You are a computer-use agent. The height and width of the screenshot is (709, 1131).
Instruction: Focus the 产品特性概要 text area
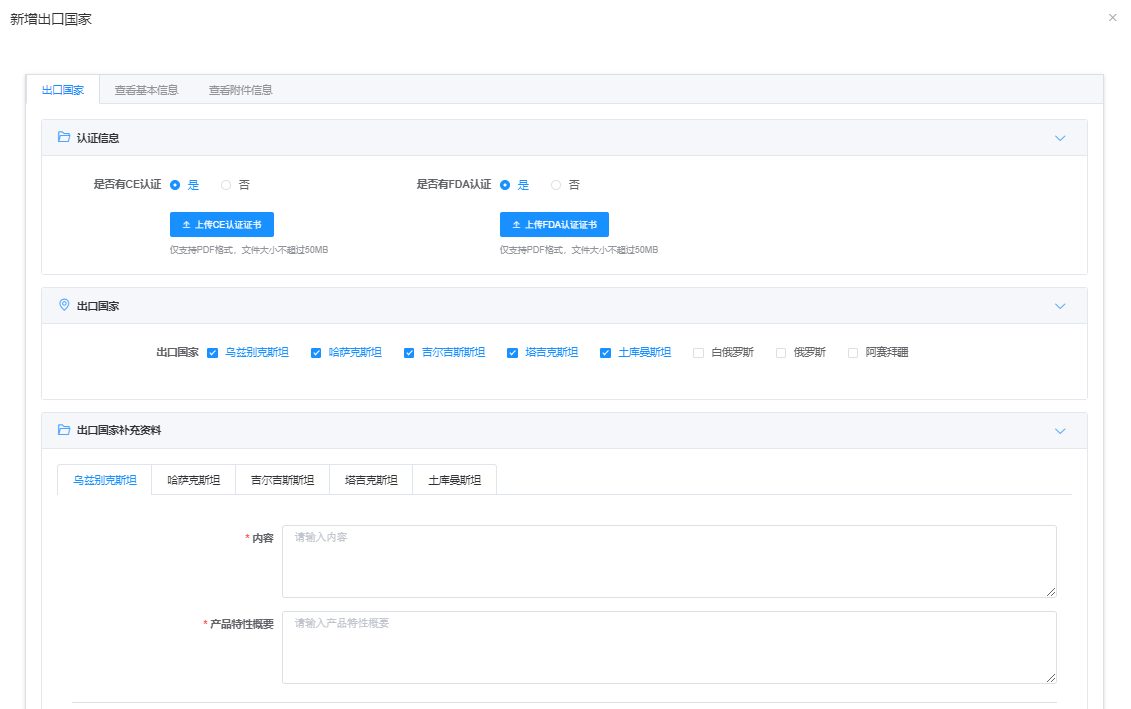coord(669,647)
